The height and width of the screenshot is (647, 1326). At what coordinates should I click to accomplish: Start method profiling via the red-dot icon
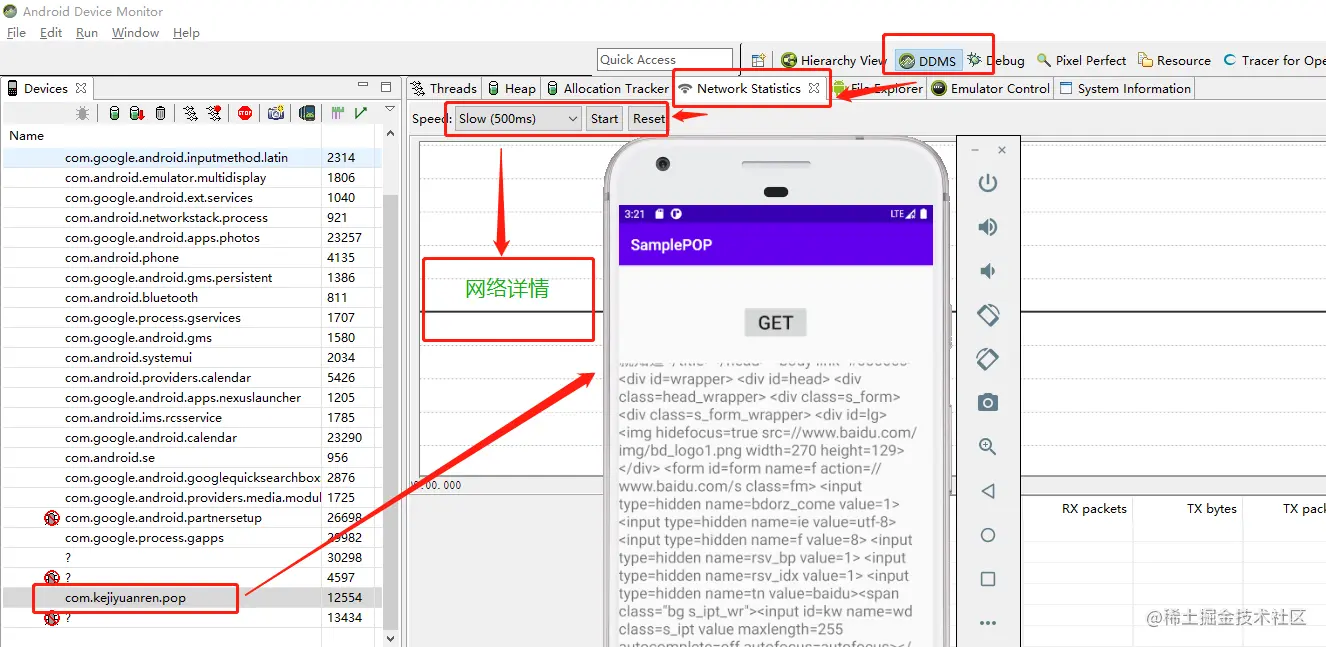point(214,114)
